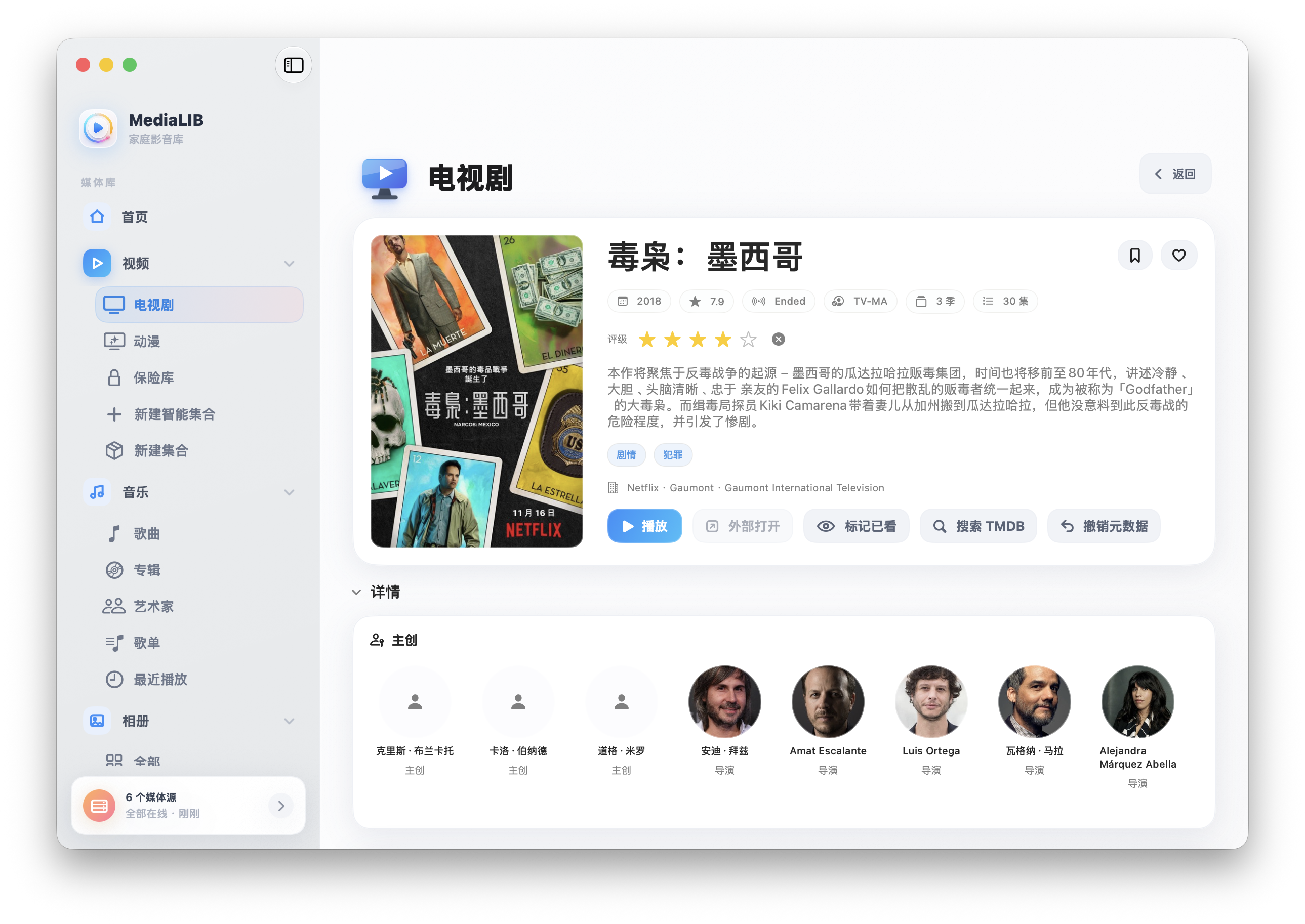Open 卡洛·伯纳德 cast placeholder avatar

click(x=518, y=702)
